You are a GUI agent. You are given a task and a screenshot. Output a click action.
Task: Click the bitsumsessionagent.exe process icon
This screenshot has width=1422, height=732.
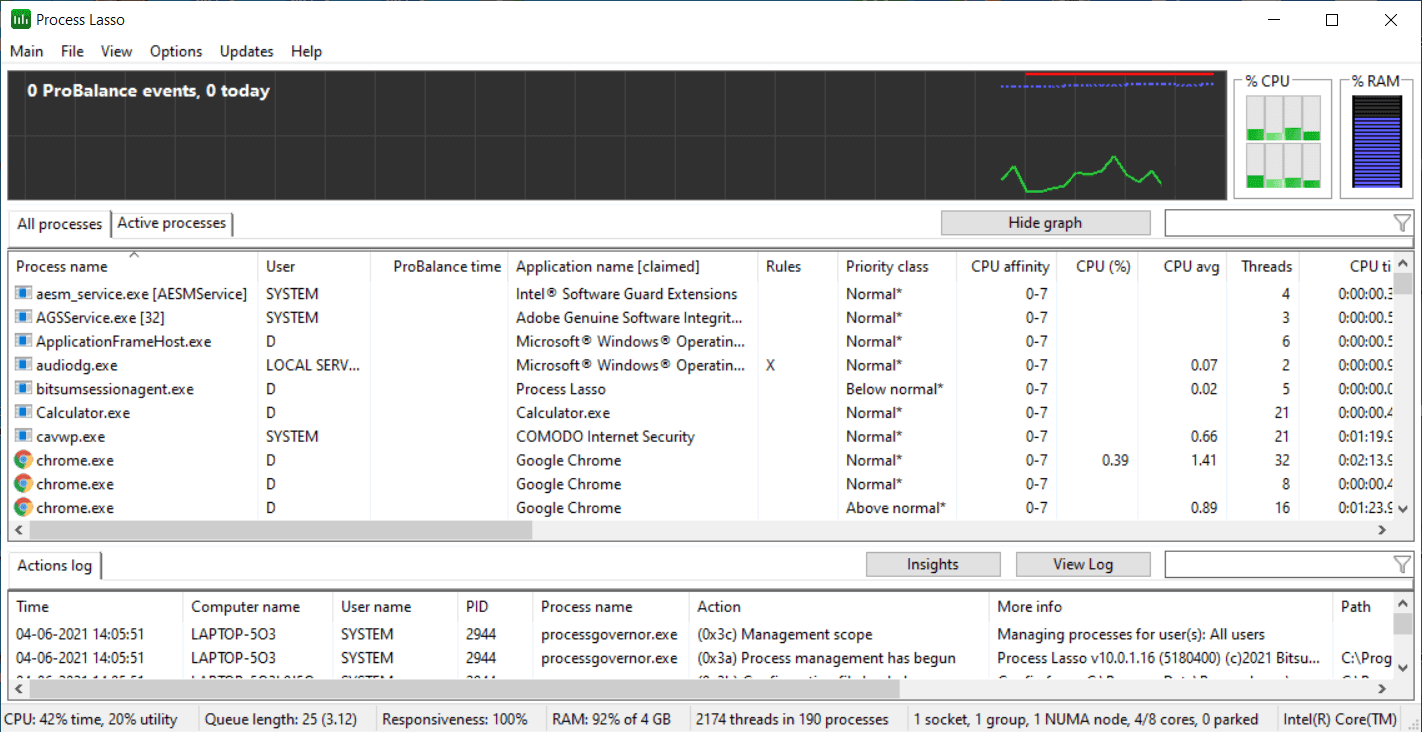[x=23, y=389]
